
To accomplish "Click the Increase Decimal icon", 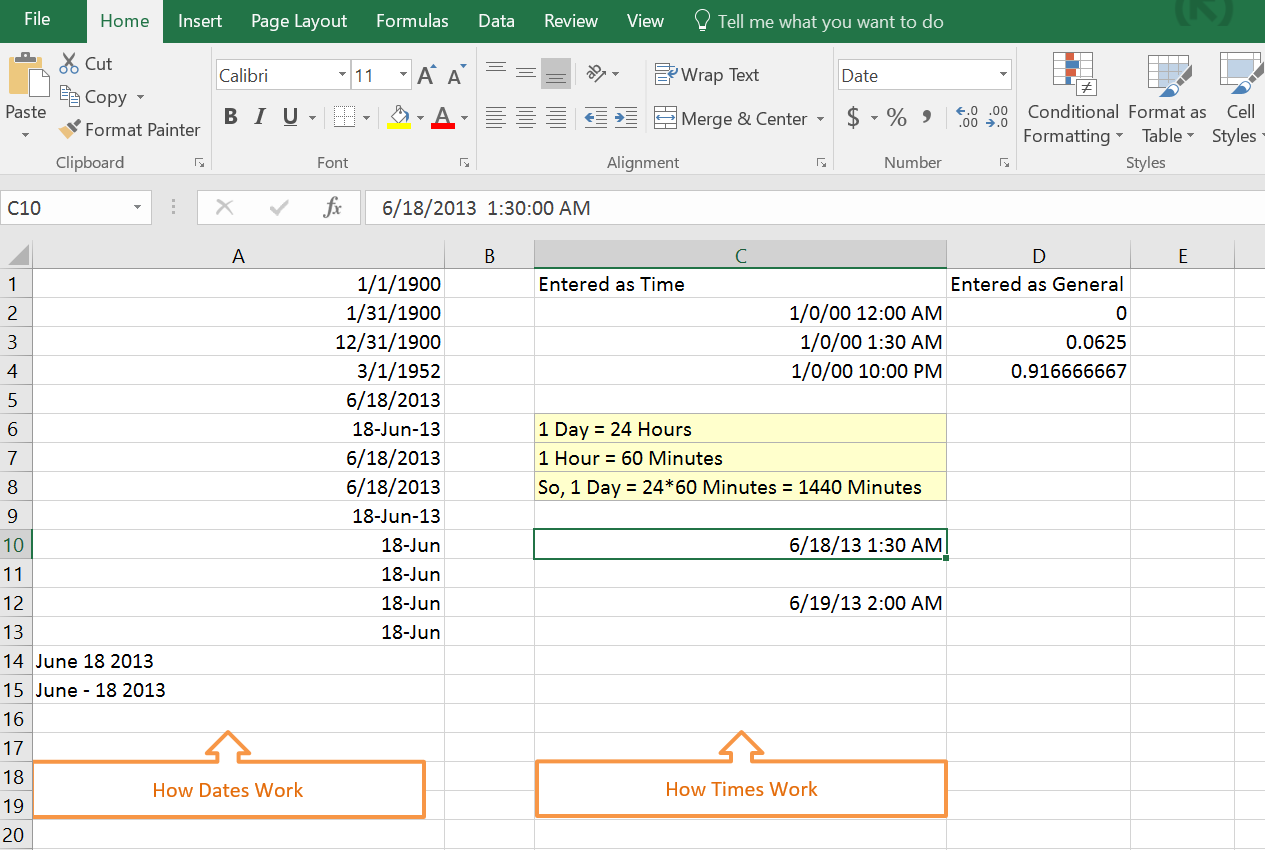I will [967, 118].
